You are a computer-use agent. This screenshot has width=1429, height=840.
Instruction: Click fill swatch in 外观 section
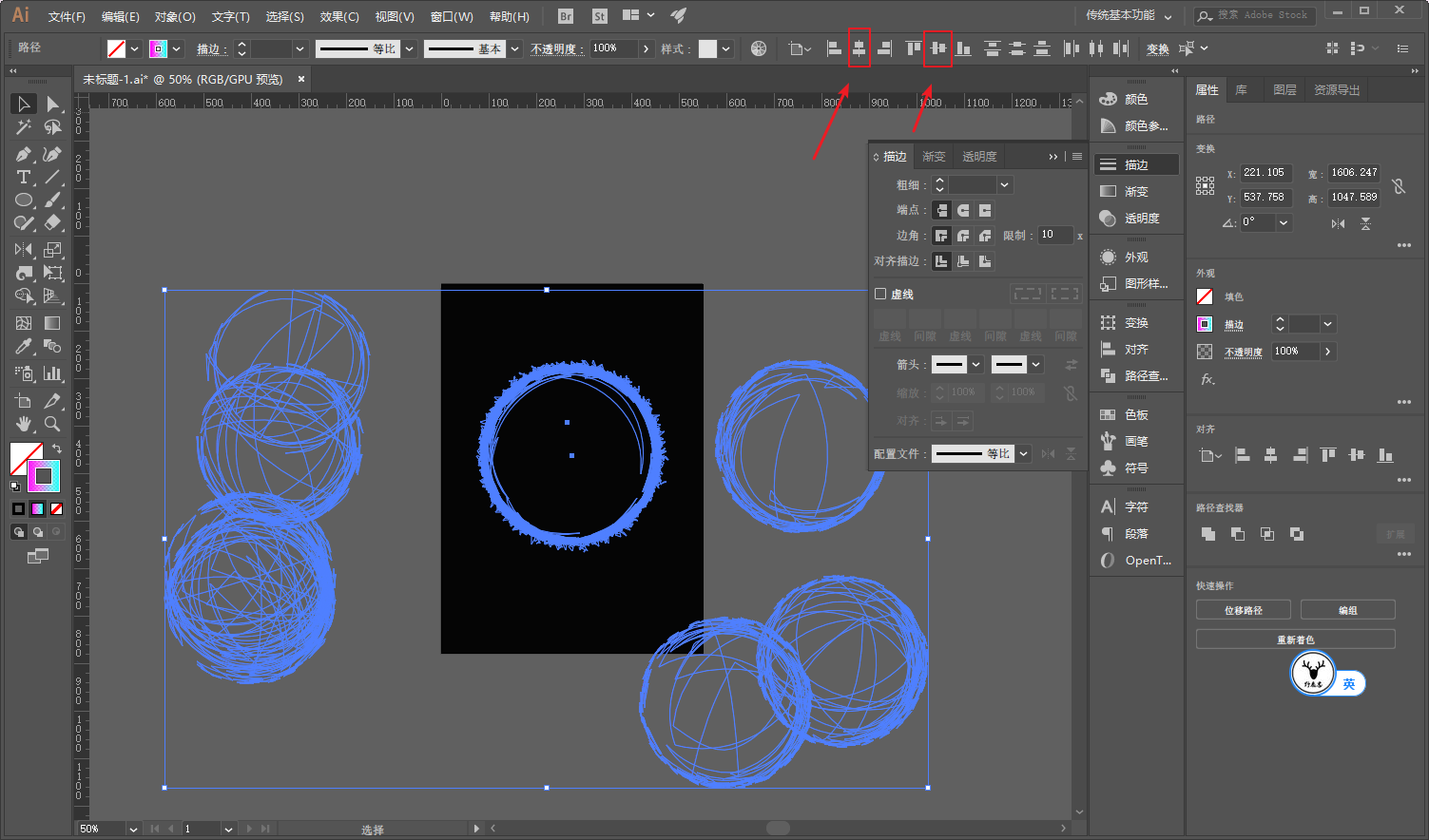click(x=1205, y=296)
